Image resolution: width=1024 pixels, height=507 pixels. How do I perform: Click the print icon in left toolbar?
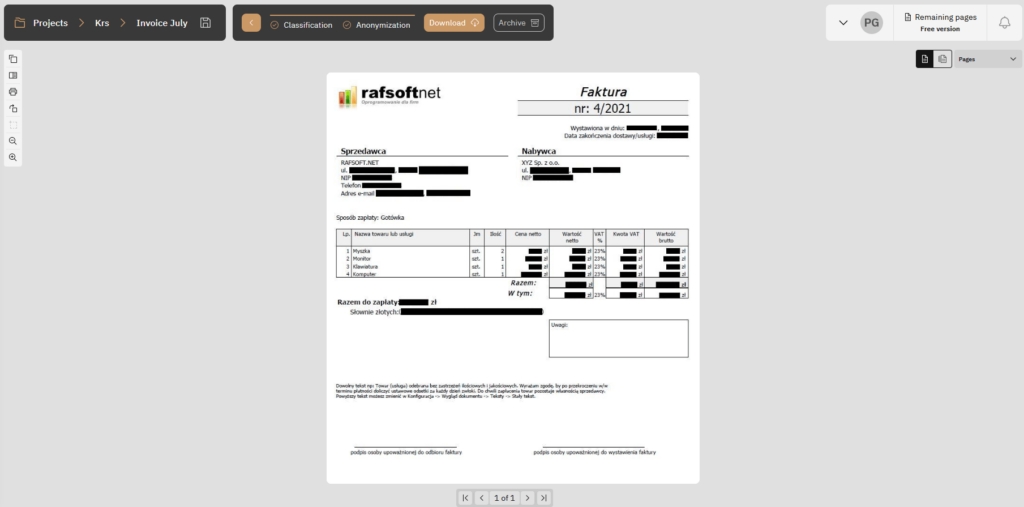[x=13, y=91]
